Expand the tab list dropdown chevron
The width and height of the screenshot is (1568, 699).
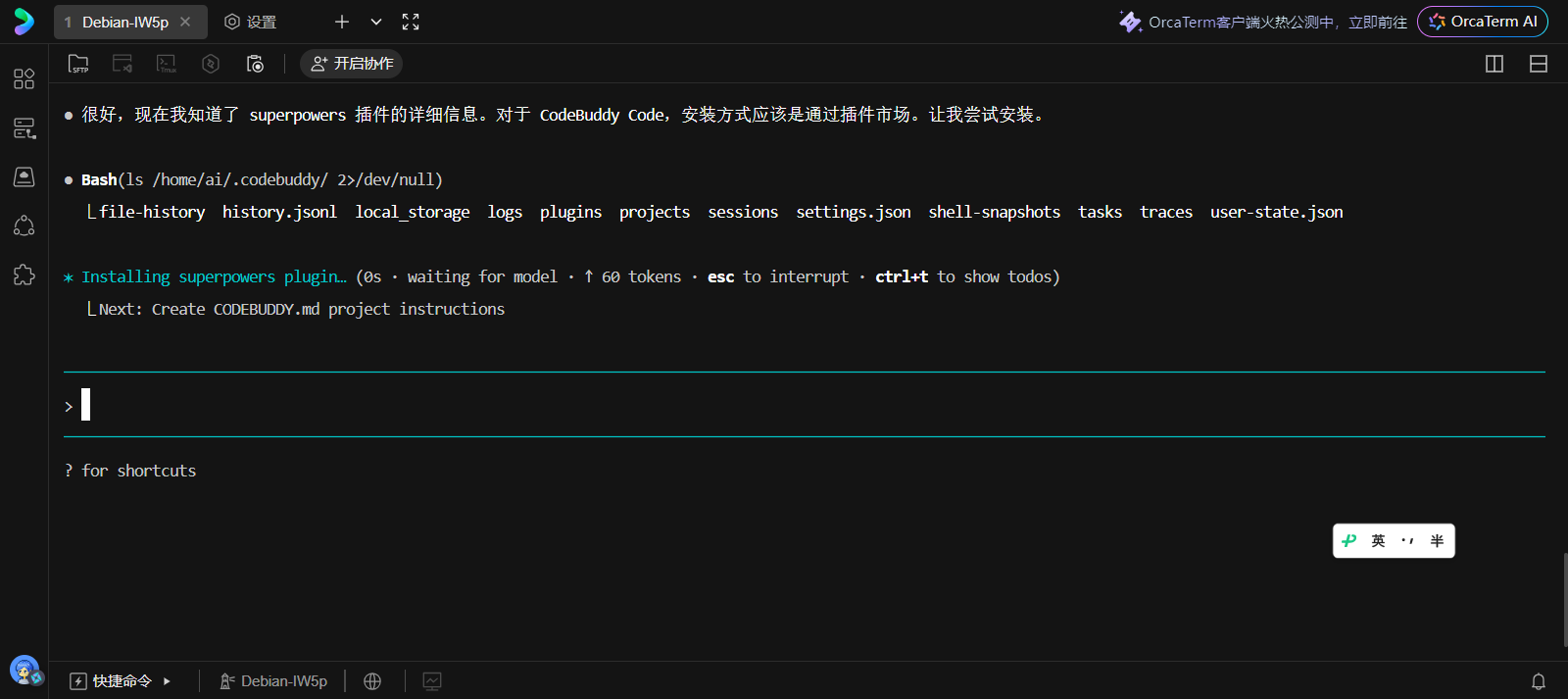click(376, 22)
